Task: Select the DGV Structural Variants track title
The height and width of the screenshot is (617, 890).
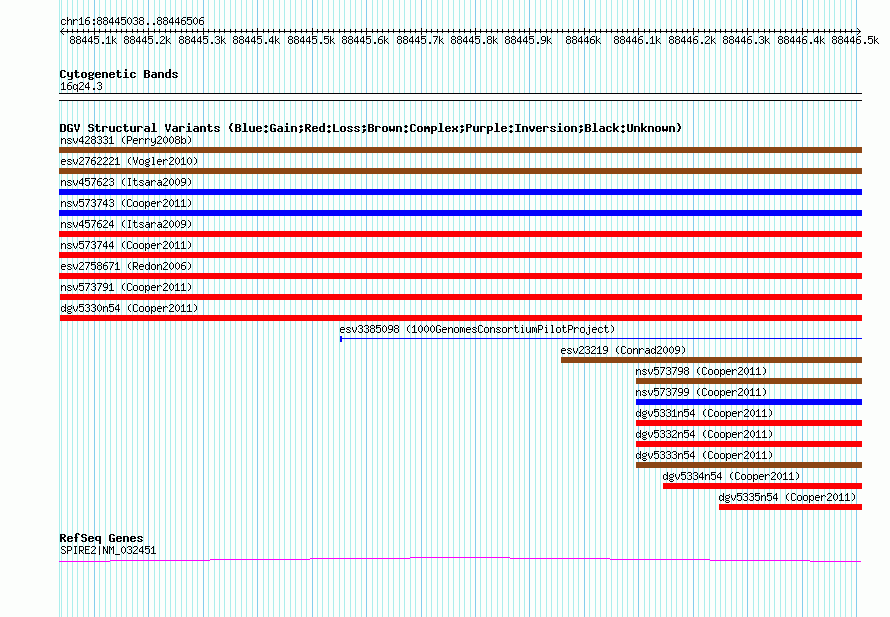Action: [x=370, y=128]
